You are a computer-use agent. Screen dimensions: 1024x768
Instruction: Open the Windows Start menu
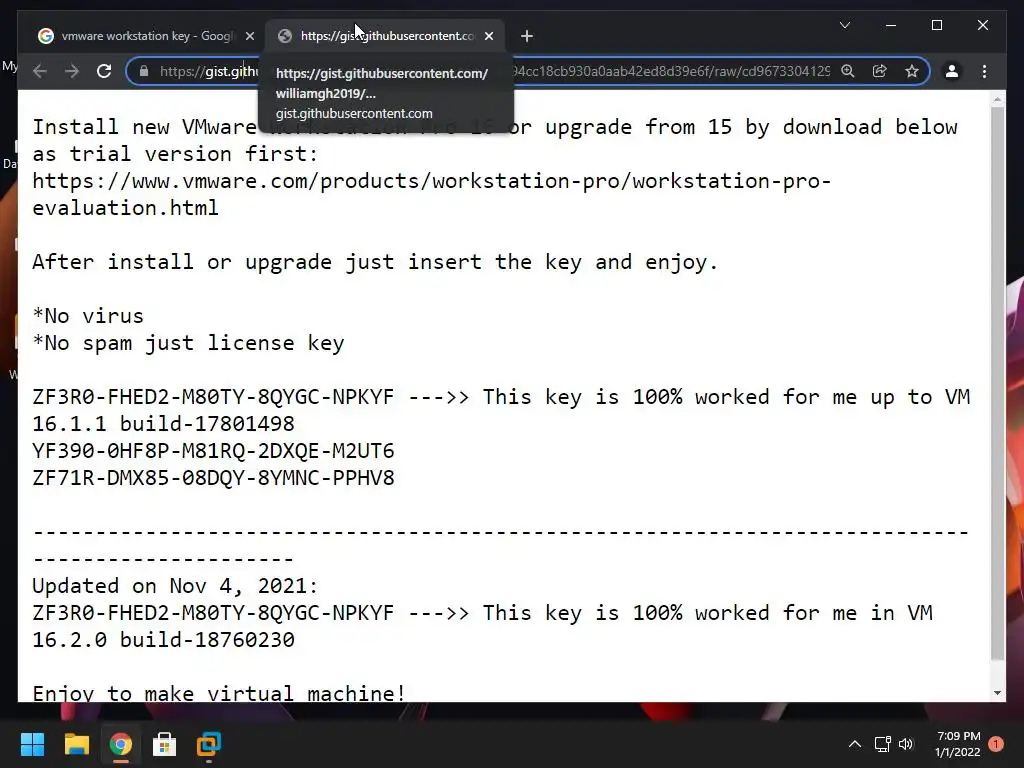tap(32, 744)
